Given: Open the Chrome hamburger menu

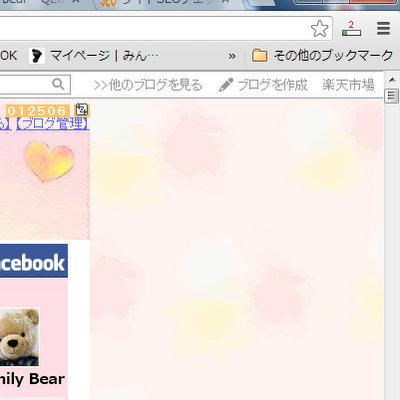Looking at the screenshot, I should pyautogui.click(x=383, y=29).
